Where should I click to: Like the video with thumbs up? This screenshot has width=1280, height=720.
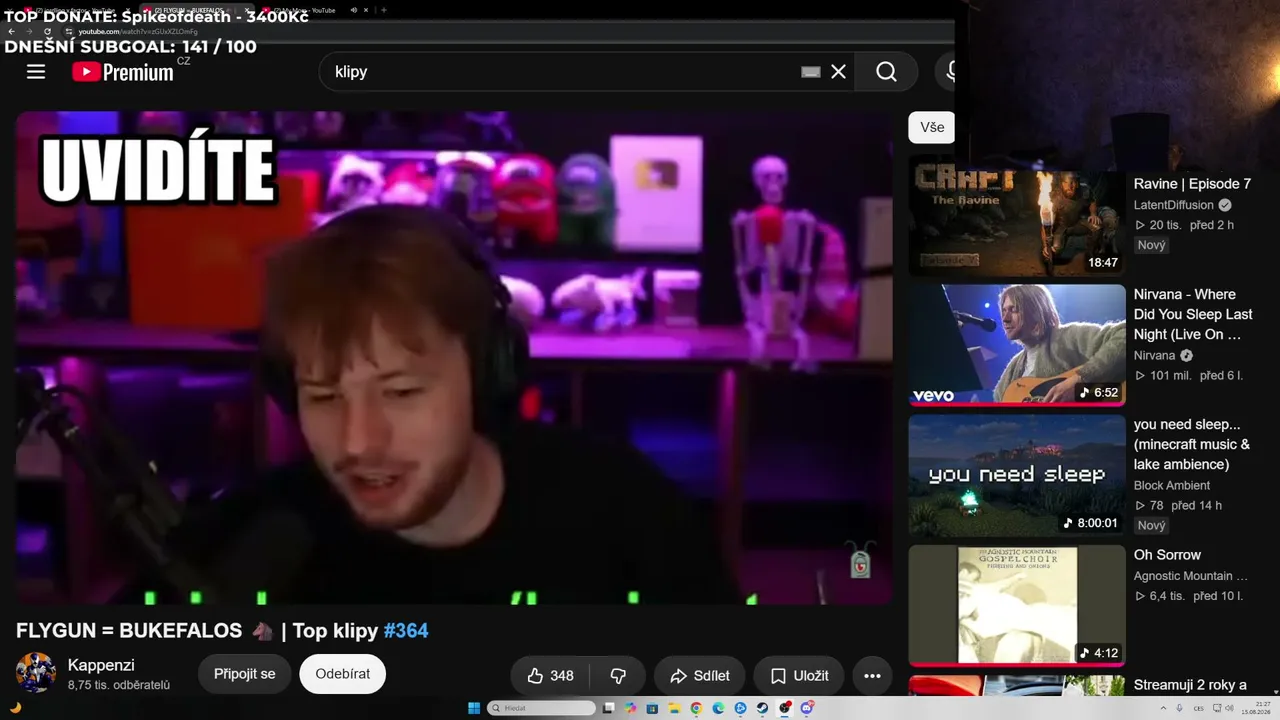pos(550,676)
